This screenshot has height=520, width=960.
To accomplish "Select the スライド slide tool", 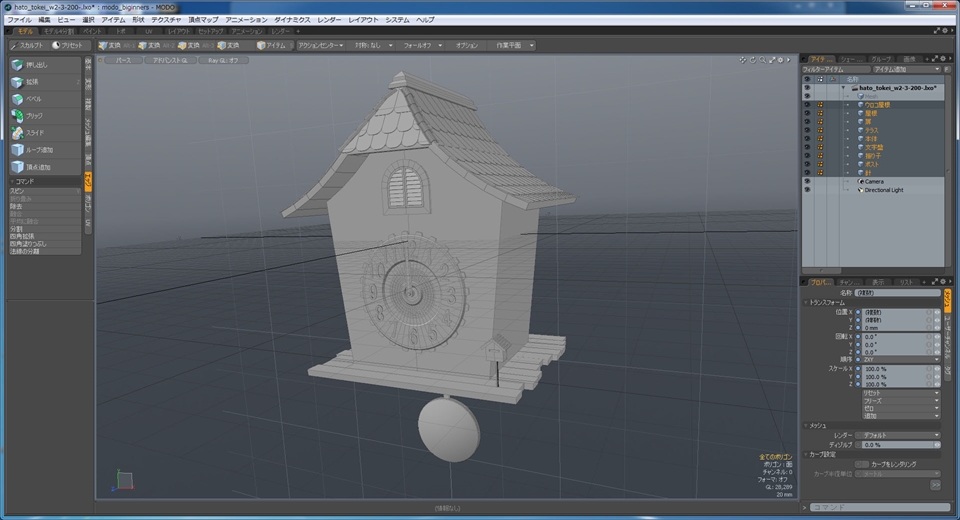I will click(x=45, y=133).
